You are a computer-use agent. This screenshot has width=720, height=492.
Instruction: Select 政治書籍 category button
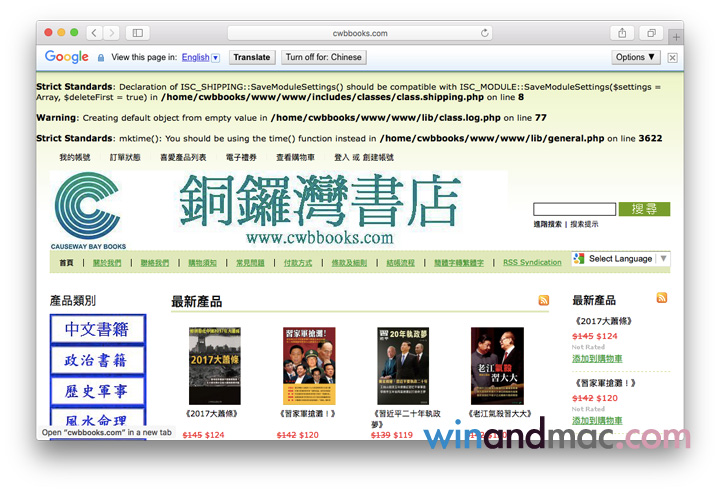(98, 360)
